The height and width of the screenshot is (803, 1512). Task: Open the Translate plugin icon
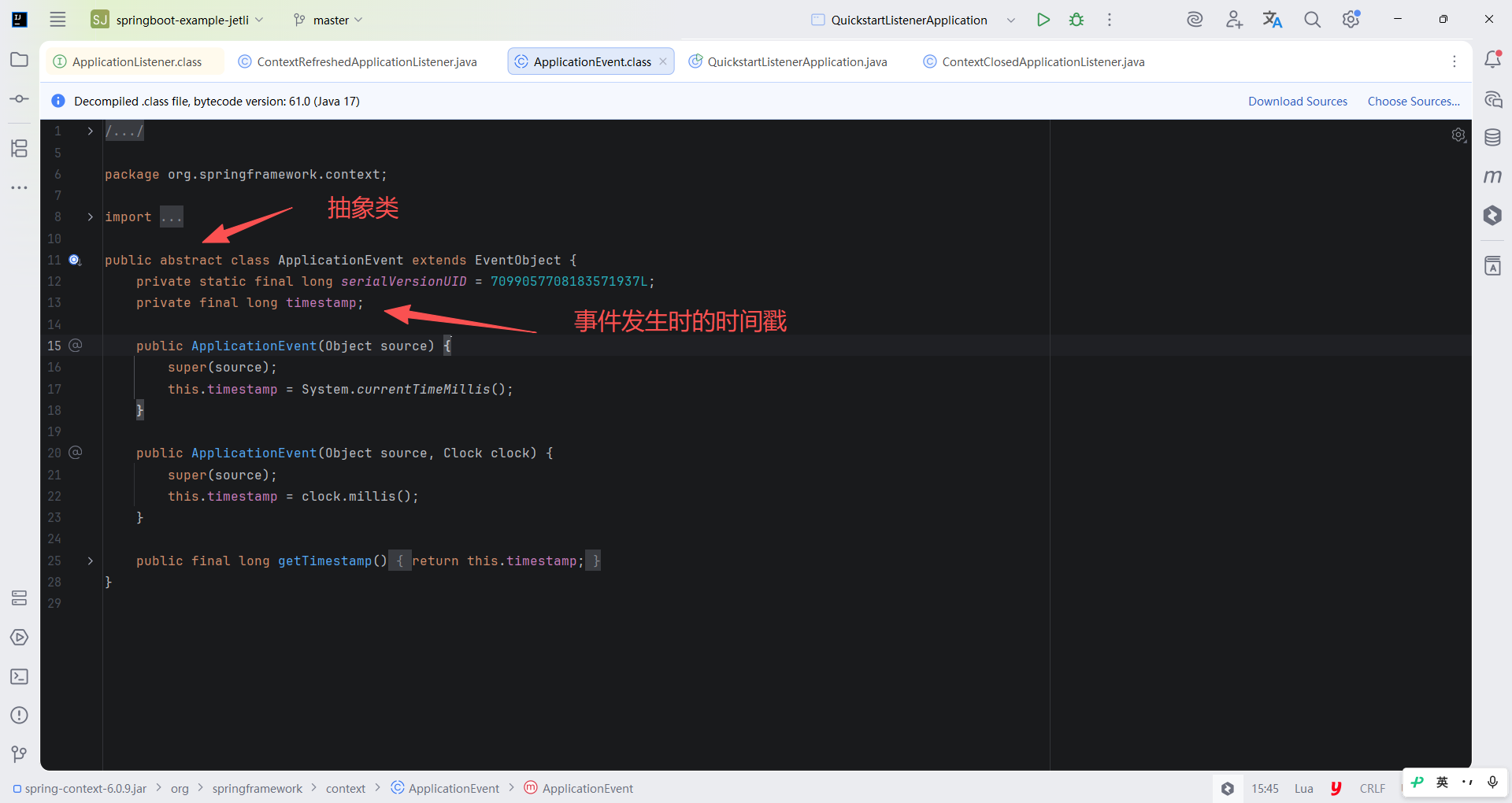point(1273,20)
